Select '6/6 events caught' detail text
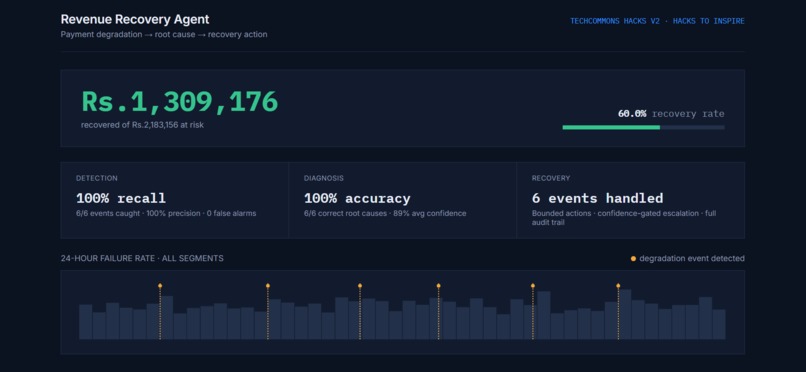 [x=108, y=213]
